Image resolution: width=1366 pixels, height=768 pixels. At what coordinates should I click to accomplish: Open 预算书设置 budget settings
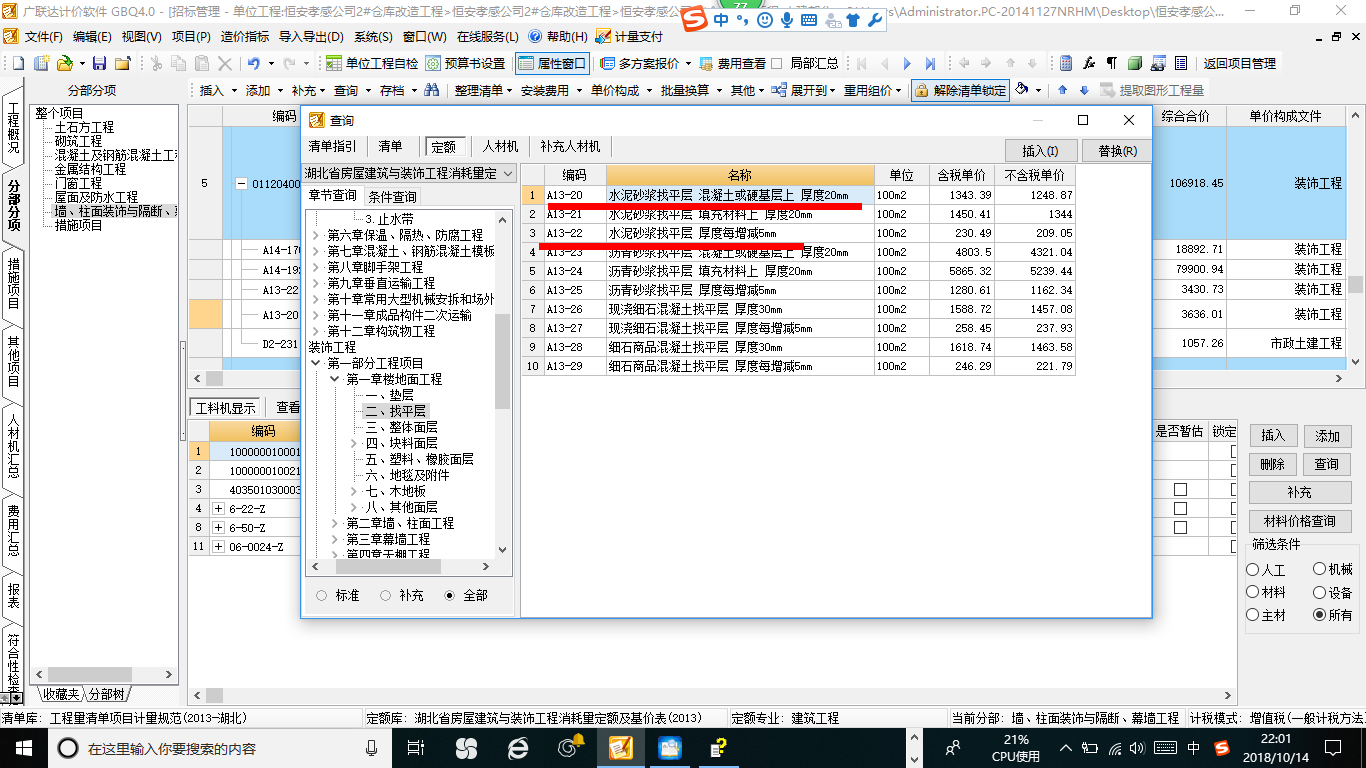point(465,63)
